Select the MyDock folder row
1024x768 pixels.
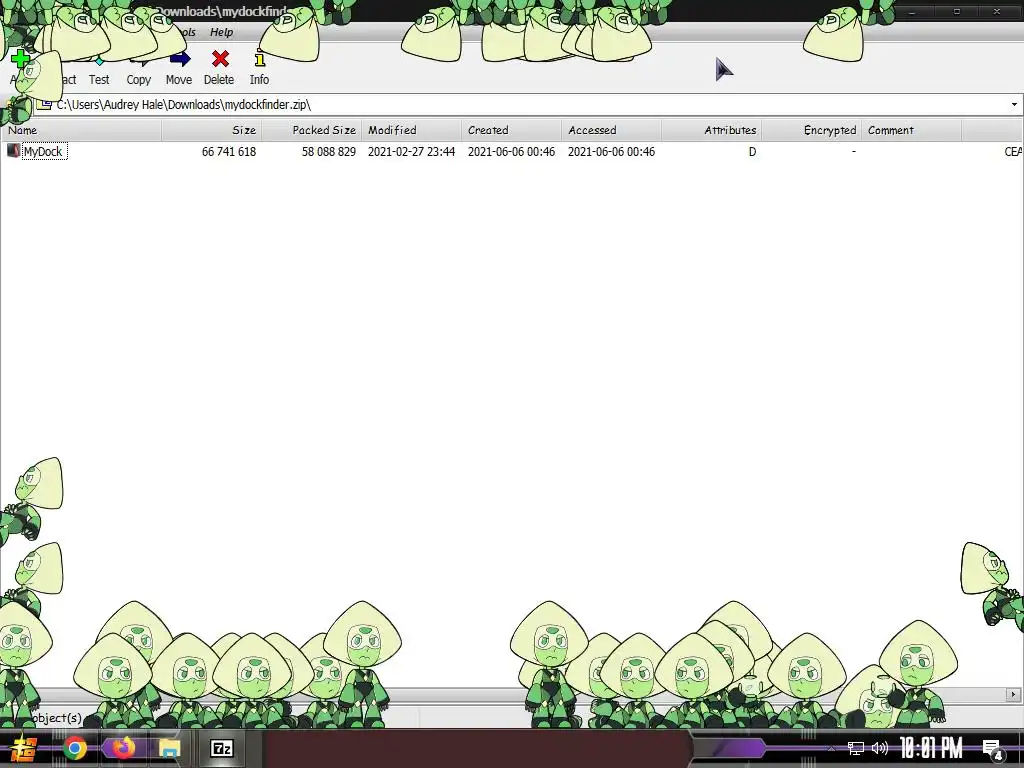512,152
